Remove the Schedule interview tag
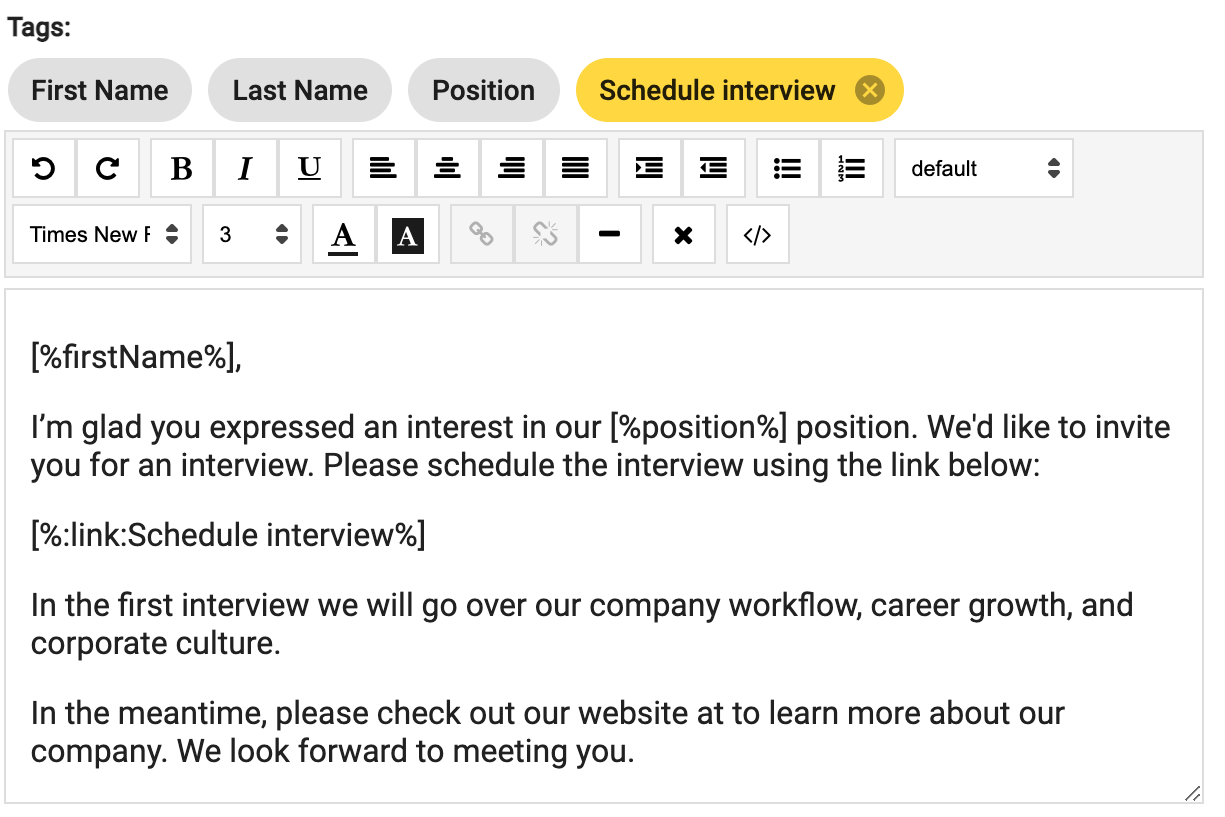Image resolution: width=1225 pixels, height=817 pixels. [x=870, y=90]
